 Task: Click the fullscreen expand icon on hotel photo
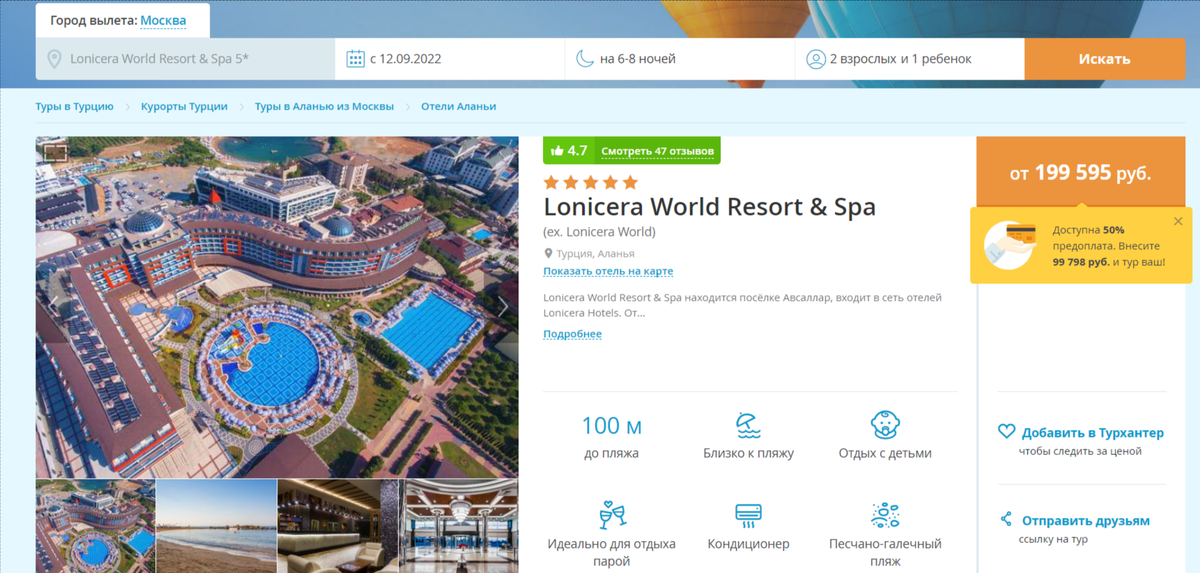coord(55,152)
